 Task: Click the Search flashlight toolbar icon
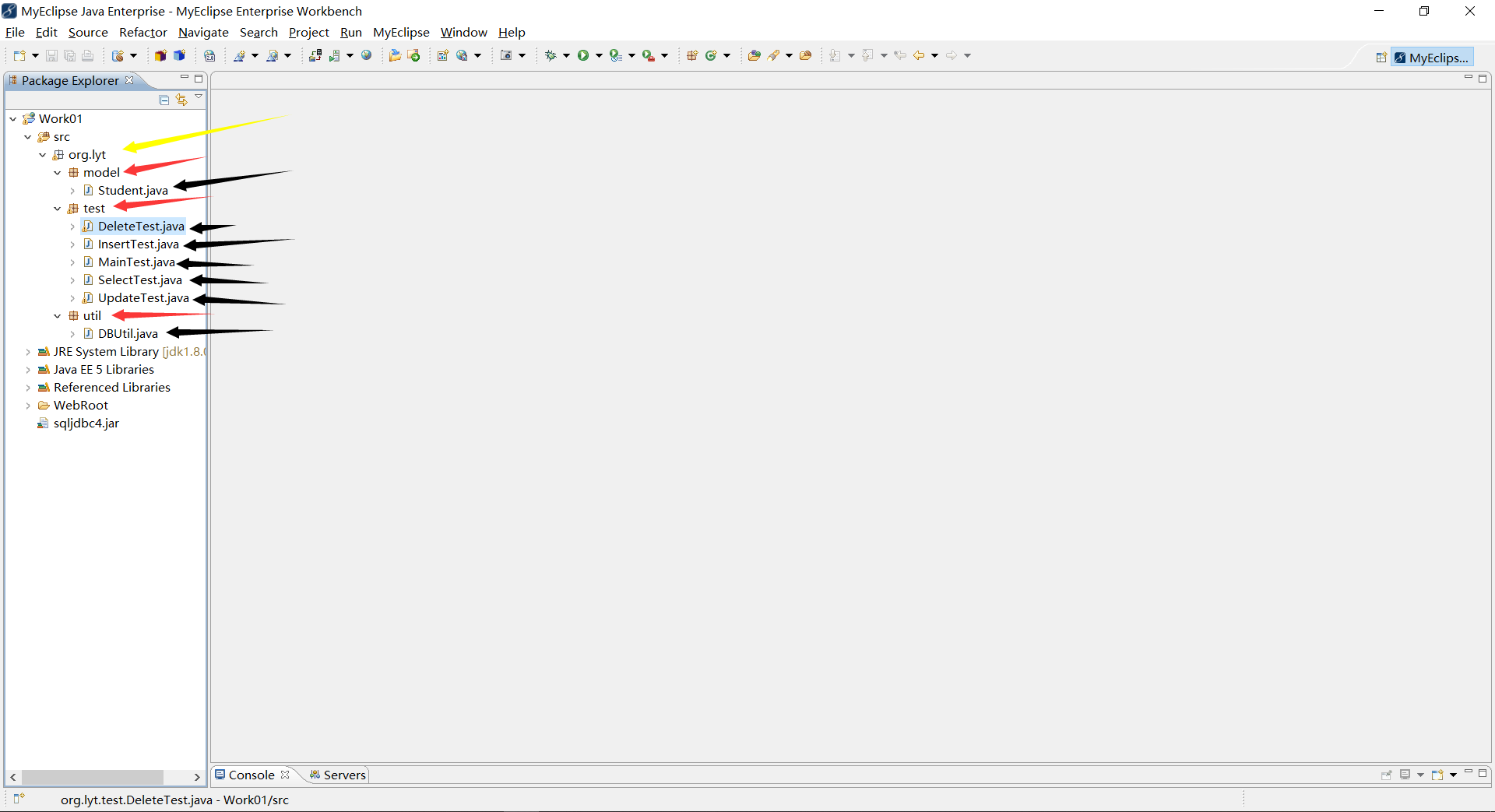(773, 55)
